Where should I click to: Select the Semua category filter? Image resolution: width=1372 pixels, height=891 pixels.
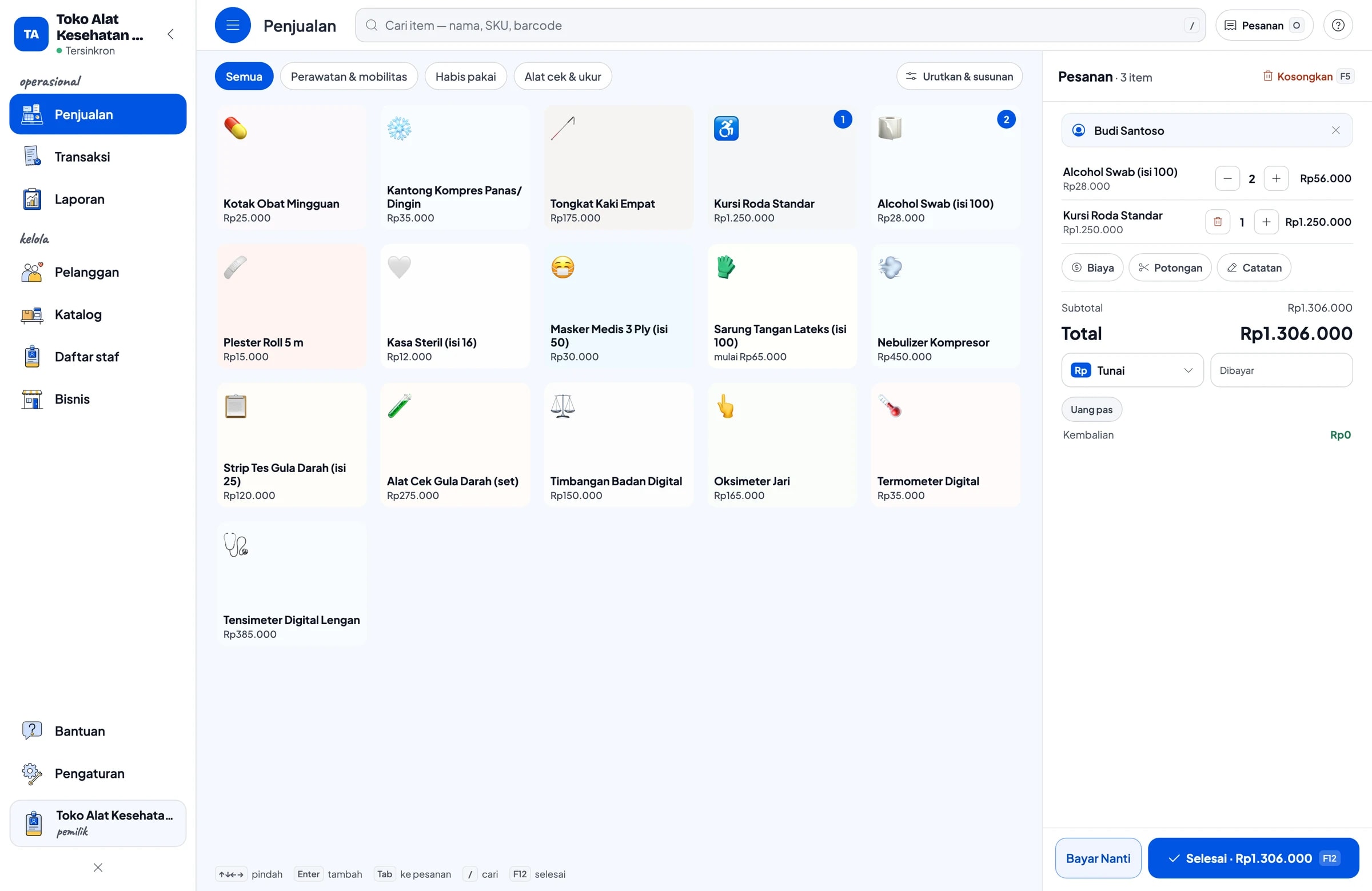pyautogui.click(x=244, y=76)
